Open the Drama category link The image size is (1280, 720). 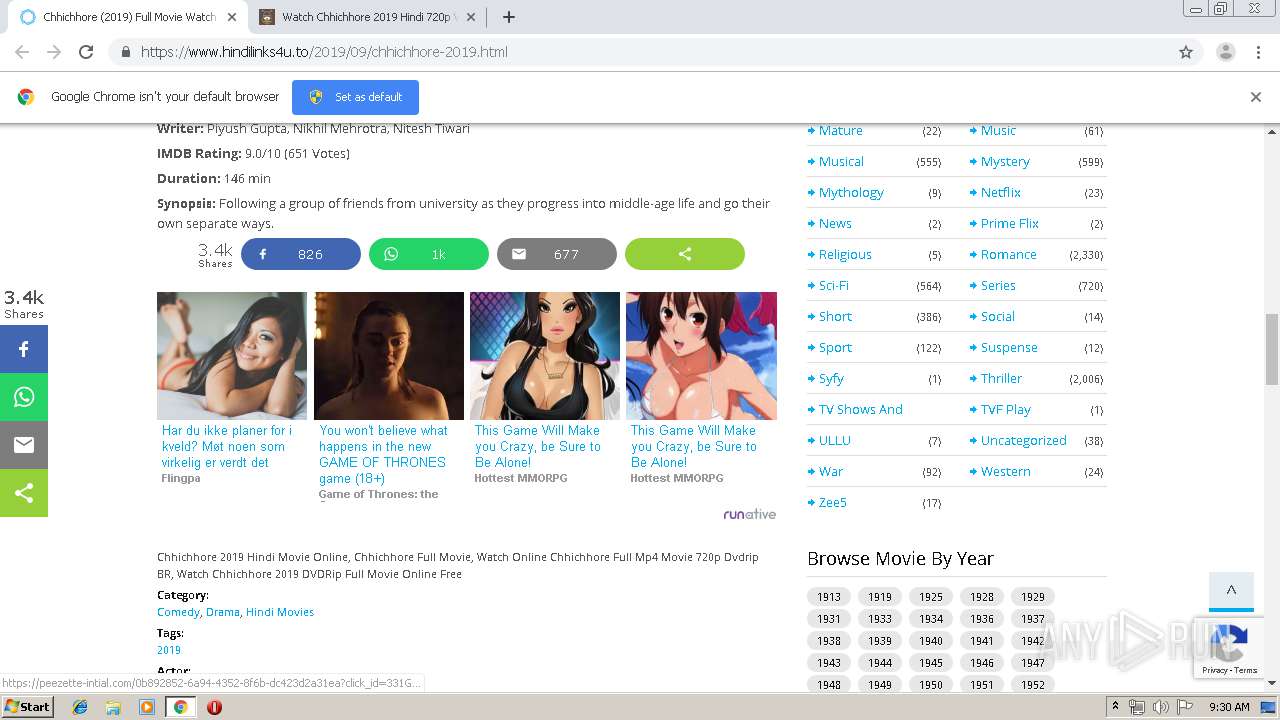(x=222, y=612)
